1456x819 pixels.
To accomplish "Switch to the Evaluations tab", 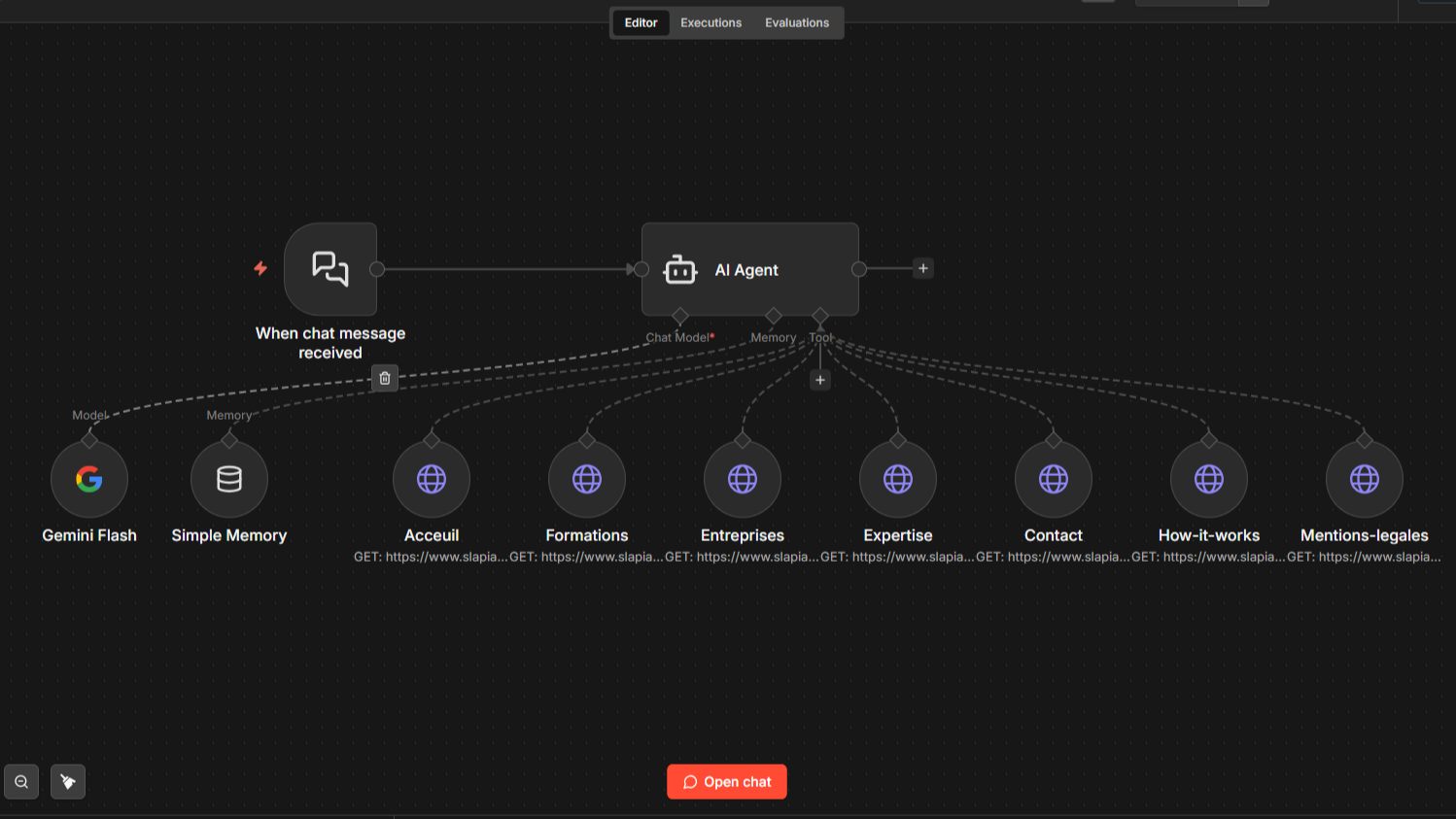I will pyautogui.click(x=796, y=22).
